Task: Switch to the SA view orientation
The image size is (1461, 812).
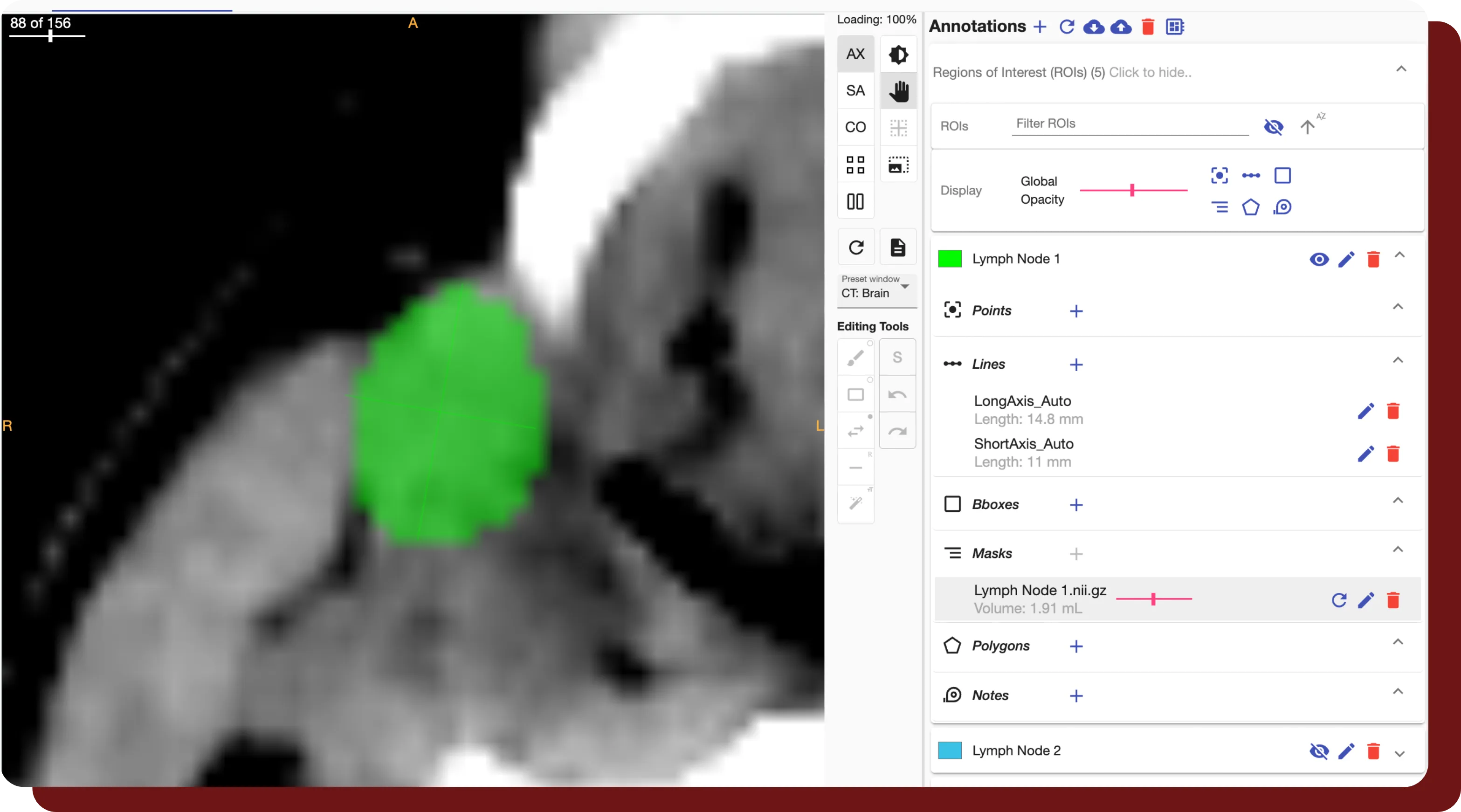Action: point(855,90)
